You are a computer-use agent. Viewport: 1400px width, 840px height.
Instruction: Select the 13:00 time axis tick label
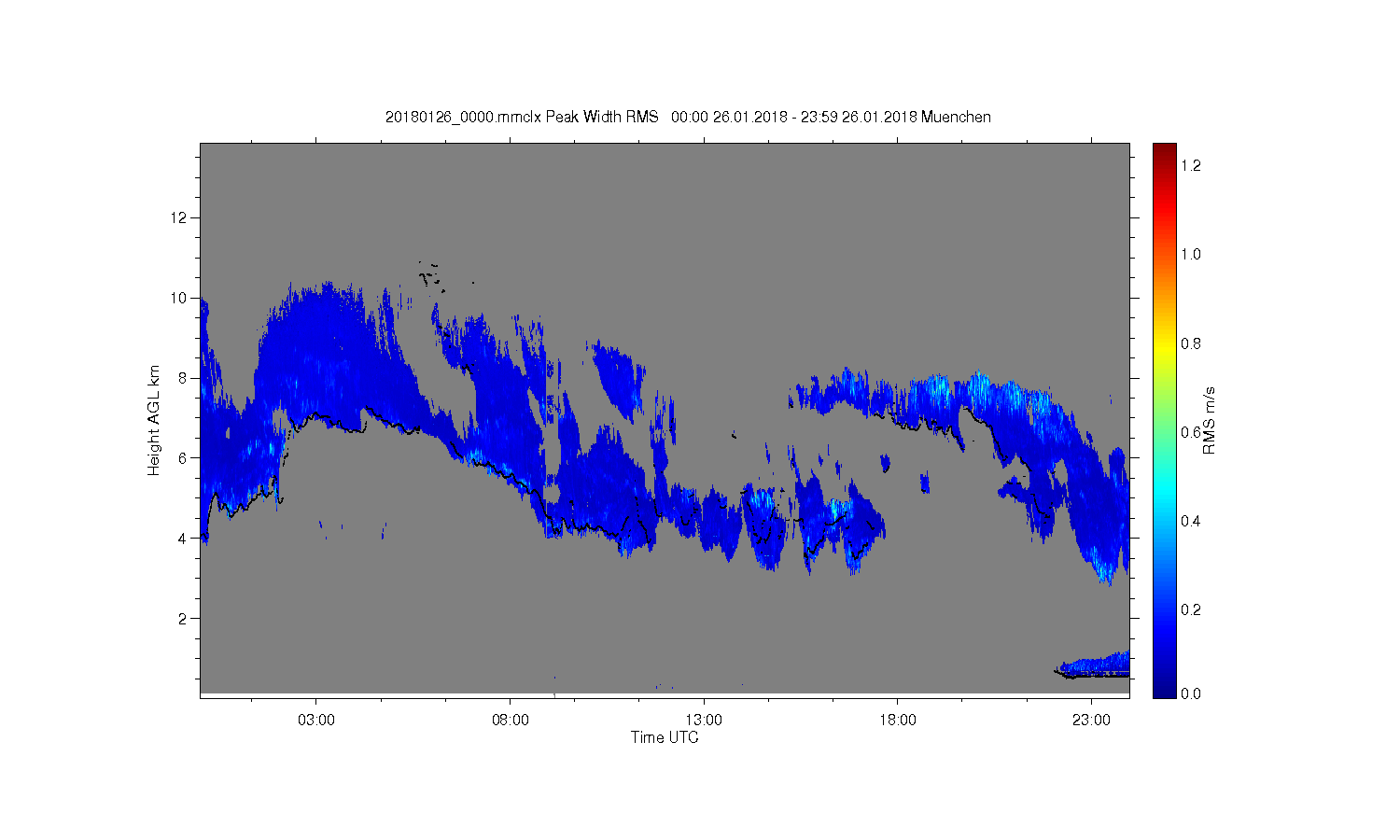704,721
